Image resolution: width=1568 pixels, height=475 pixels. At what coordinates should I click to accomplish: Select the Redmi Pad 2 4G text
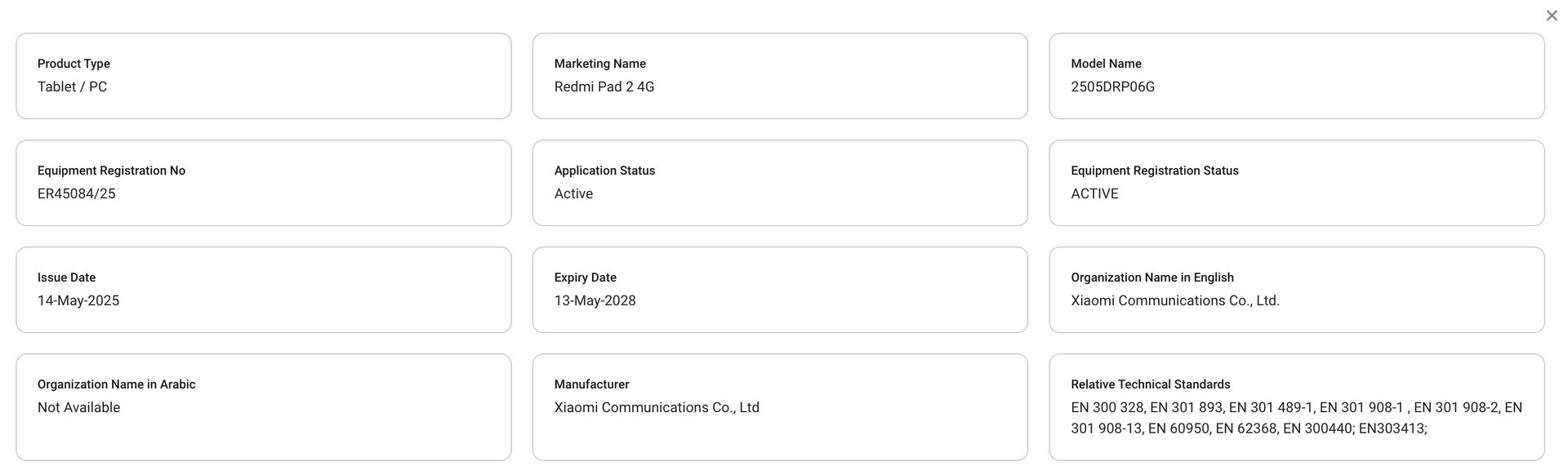point(604,87)
